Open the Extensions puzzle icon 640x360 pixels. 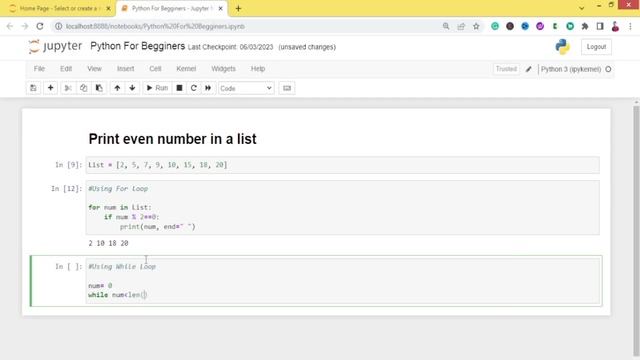point(585,26)
